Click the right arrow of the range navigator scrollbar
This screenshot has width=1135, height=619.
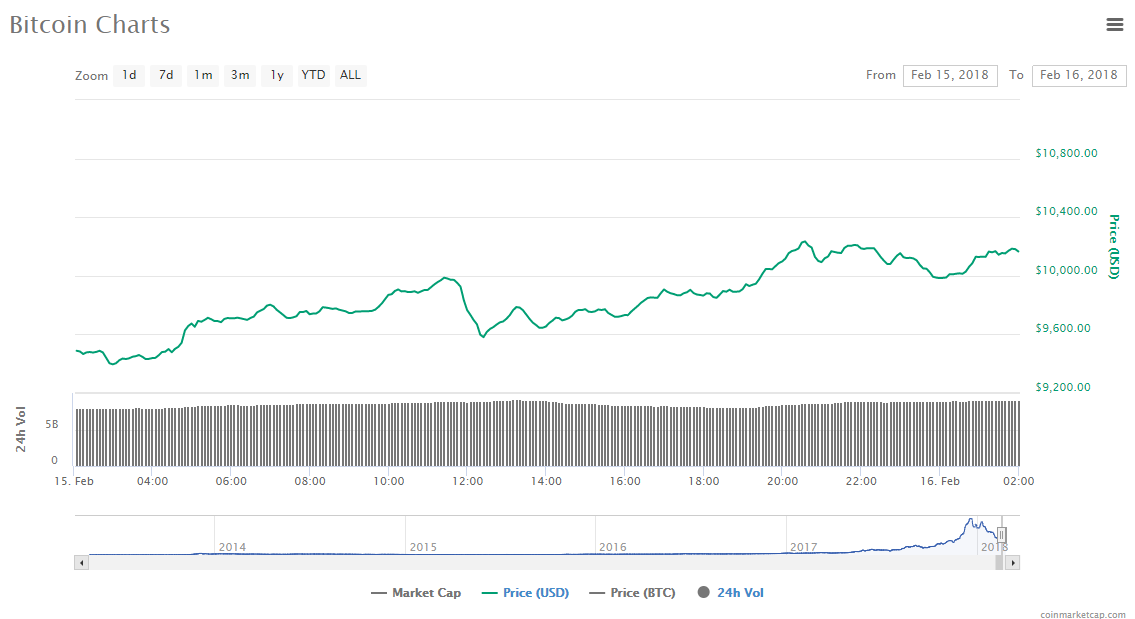pos(1012,561)
